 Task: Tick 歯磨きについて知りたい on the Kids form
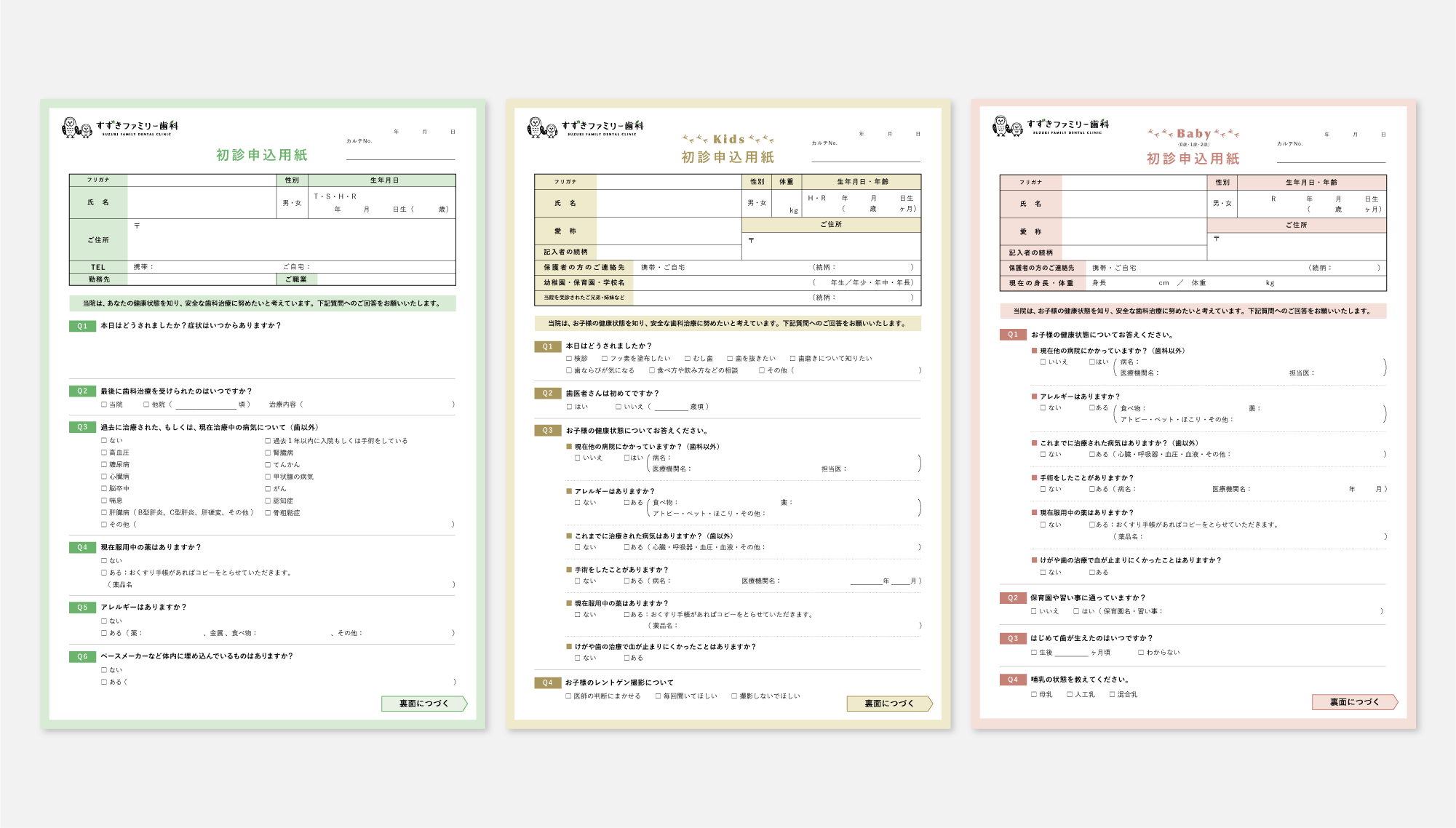click(x=793, y=359)
